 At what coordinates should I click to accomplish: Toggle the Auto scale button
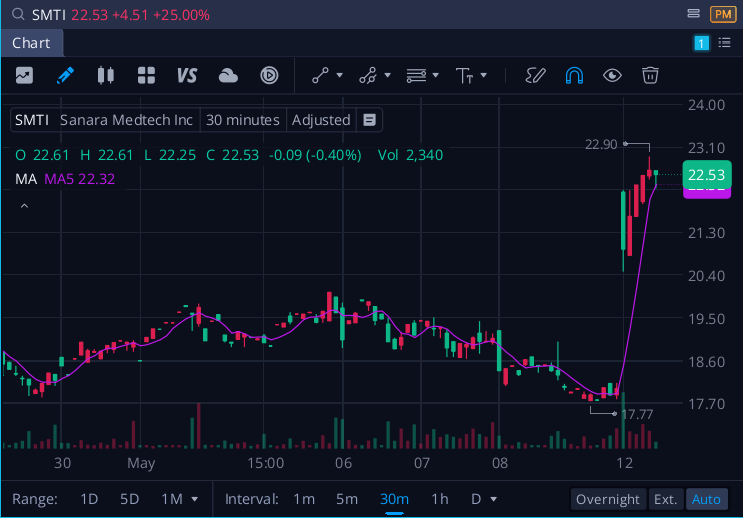(x=707, y=499)
